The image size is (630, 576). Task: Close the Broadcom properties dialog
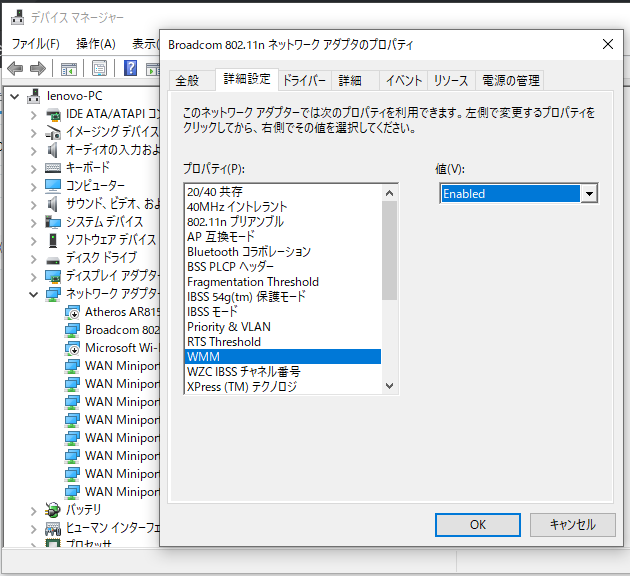[608, 44]
